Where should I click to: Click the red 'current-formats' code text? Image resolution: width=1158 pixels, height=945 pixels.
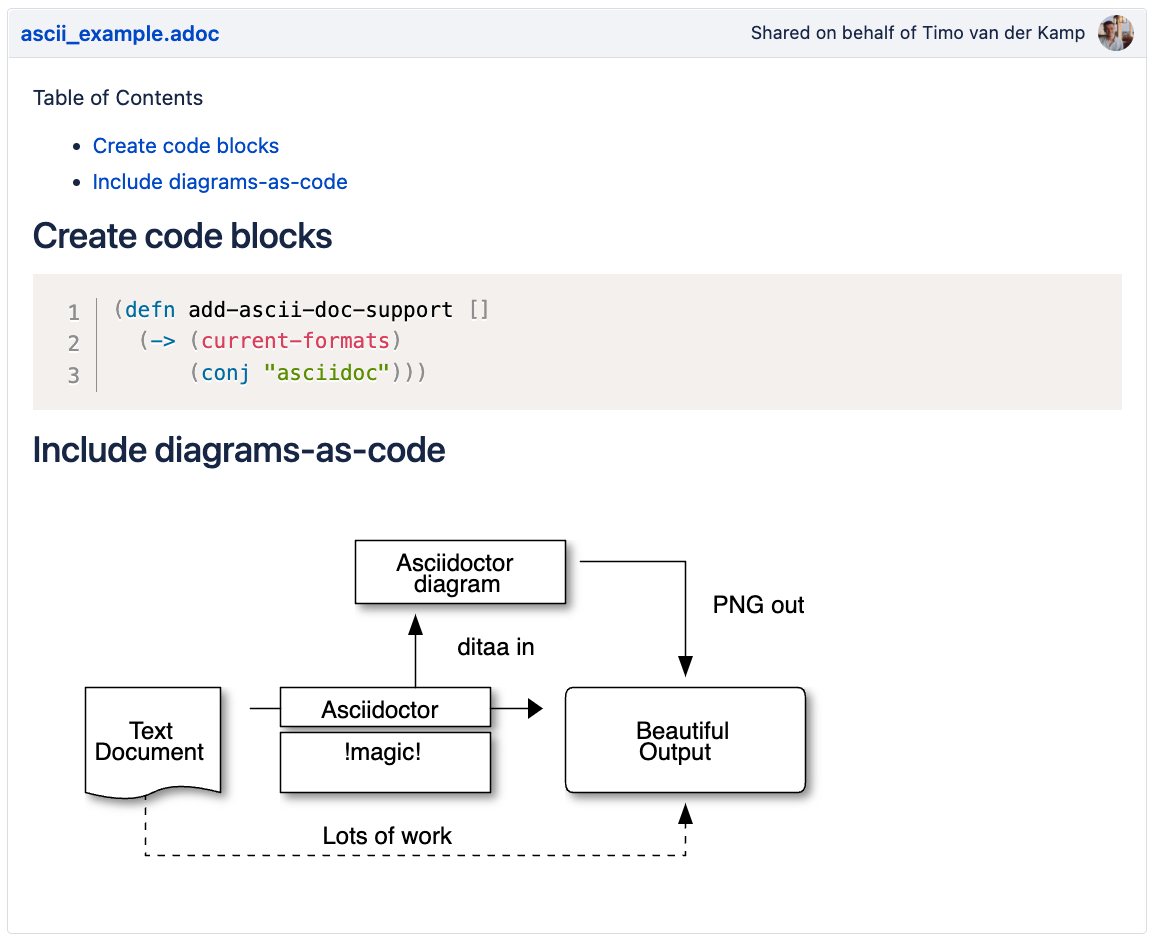[295, 341]
